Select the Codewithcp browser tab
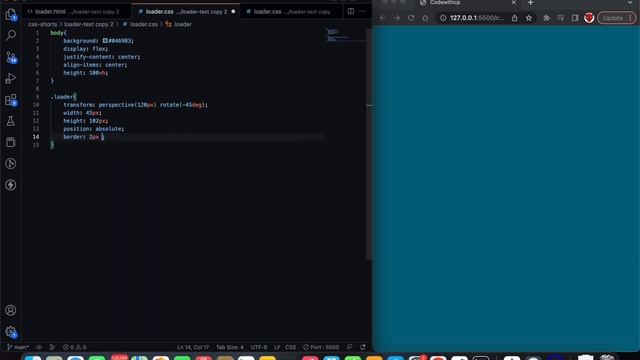Screen dimensions: 640x360 (x=468, y=3)
